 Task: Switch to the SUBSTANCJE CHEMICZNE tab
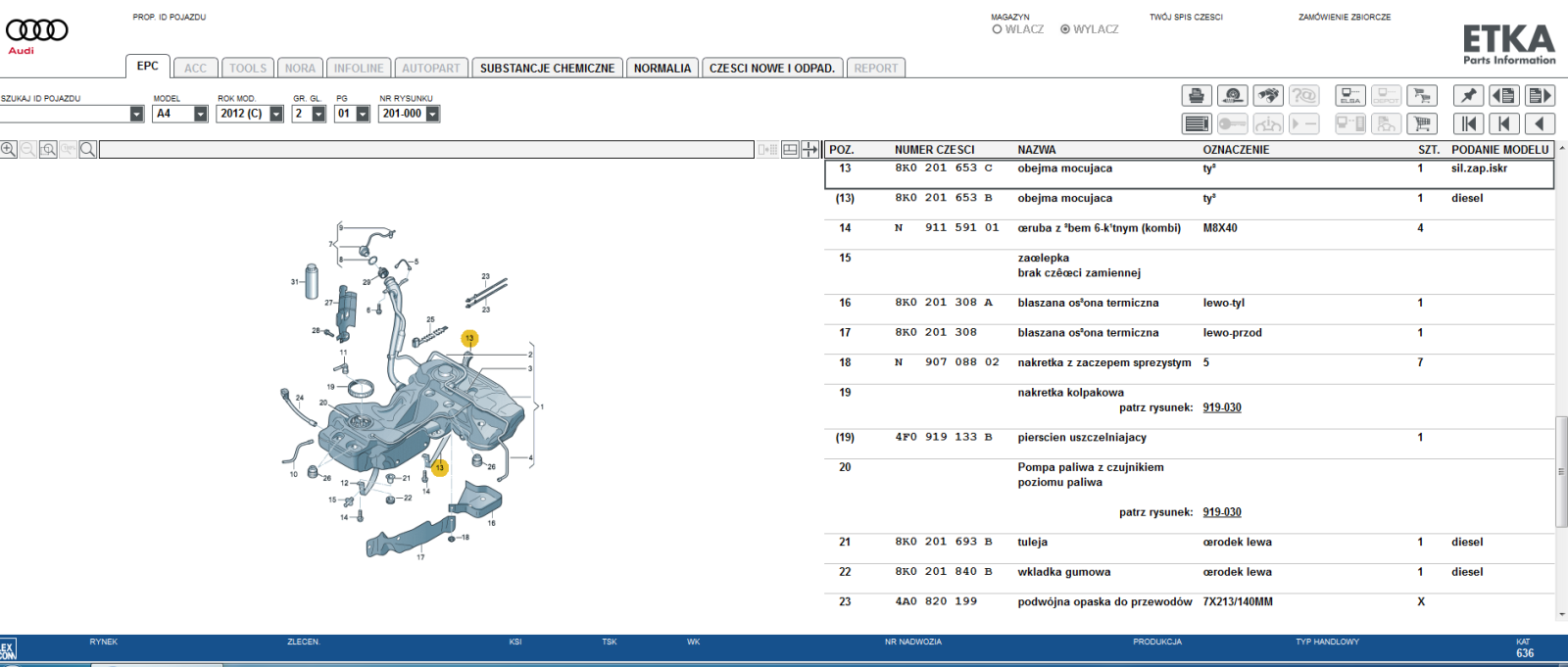click(x=547, y=68)
